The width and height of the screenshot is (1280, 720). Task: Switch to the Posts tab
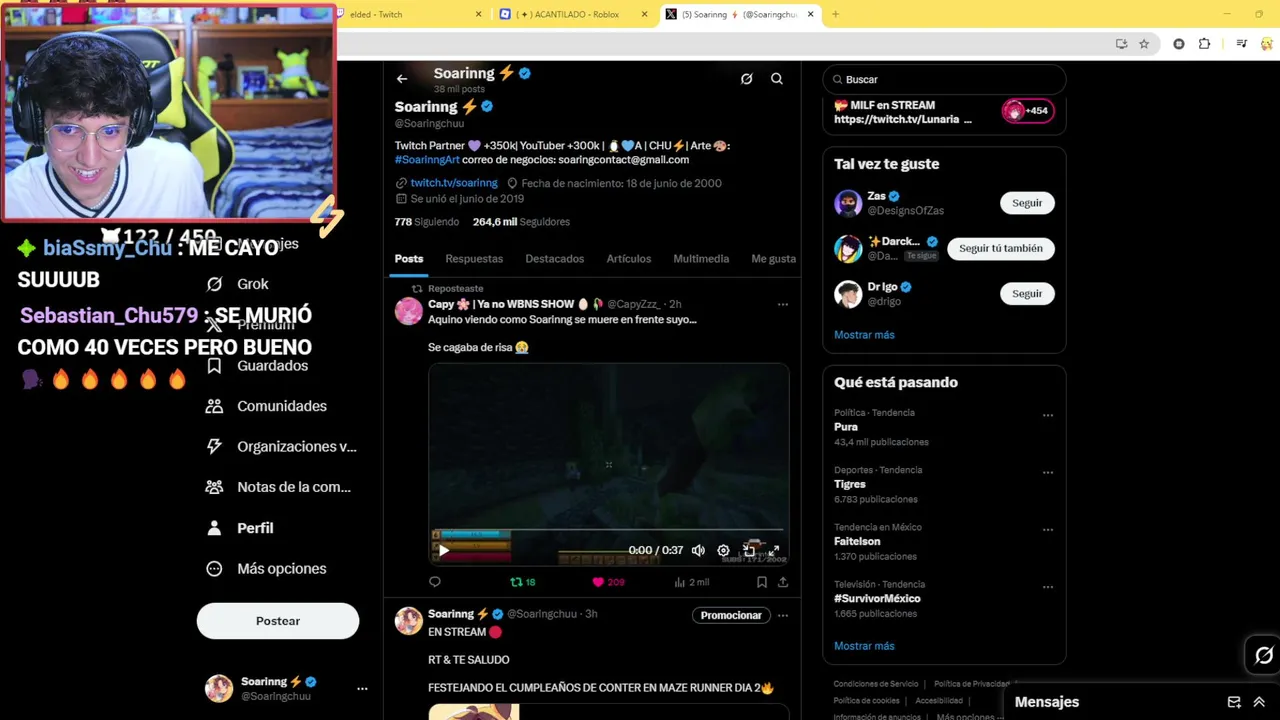pyautogui.click(x=409, y=259)
